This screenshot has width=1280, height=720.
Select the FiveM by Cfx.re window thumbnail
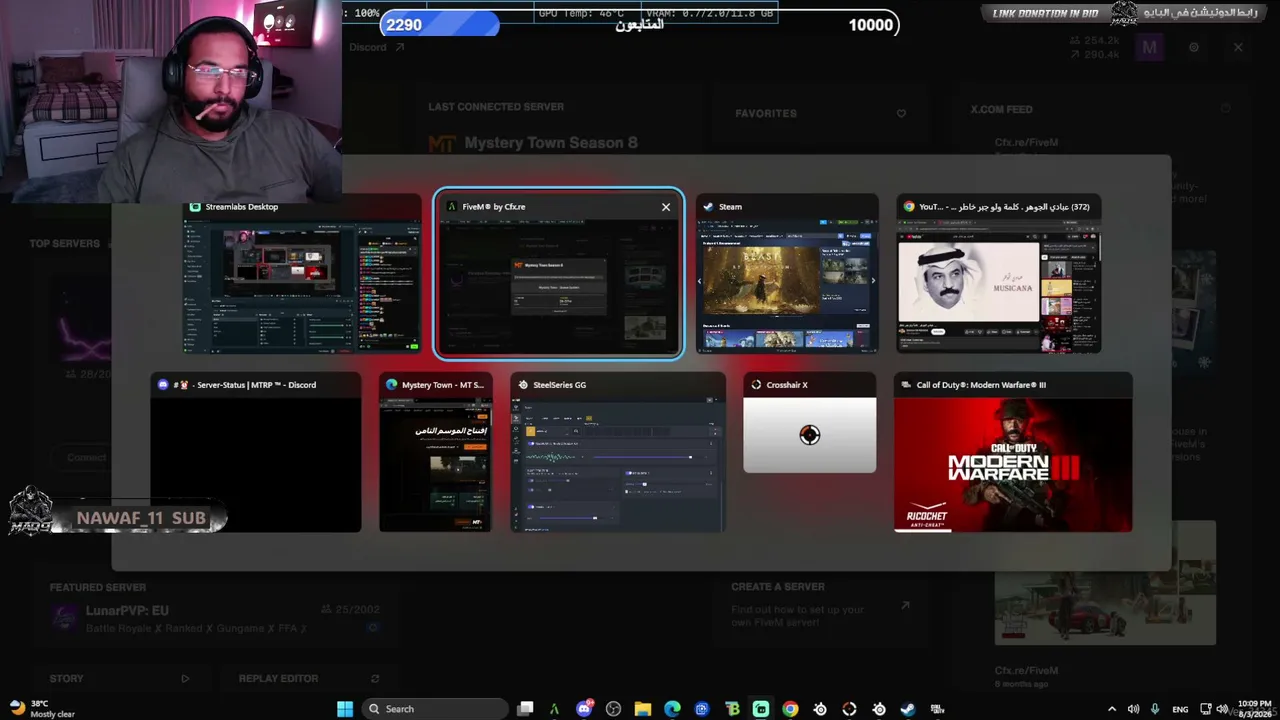pyautogui.click(x=559, y=274)
